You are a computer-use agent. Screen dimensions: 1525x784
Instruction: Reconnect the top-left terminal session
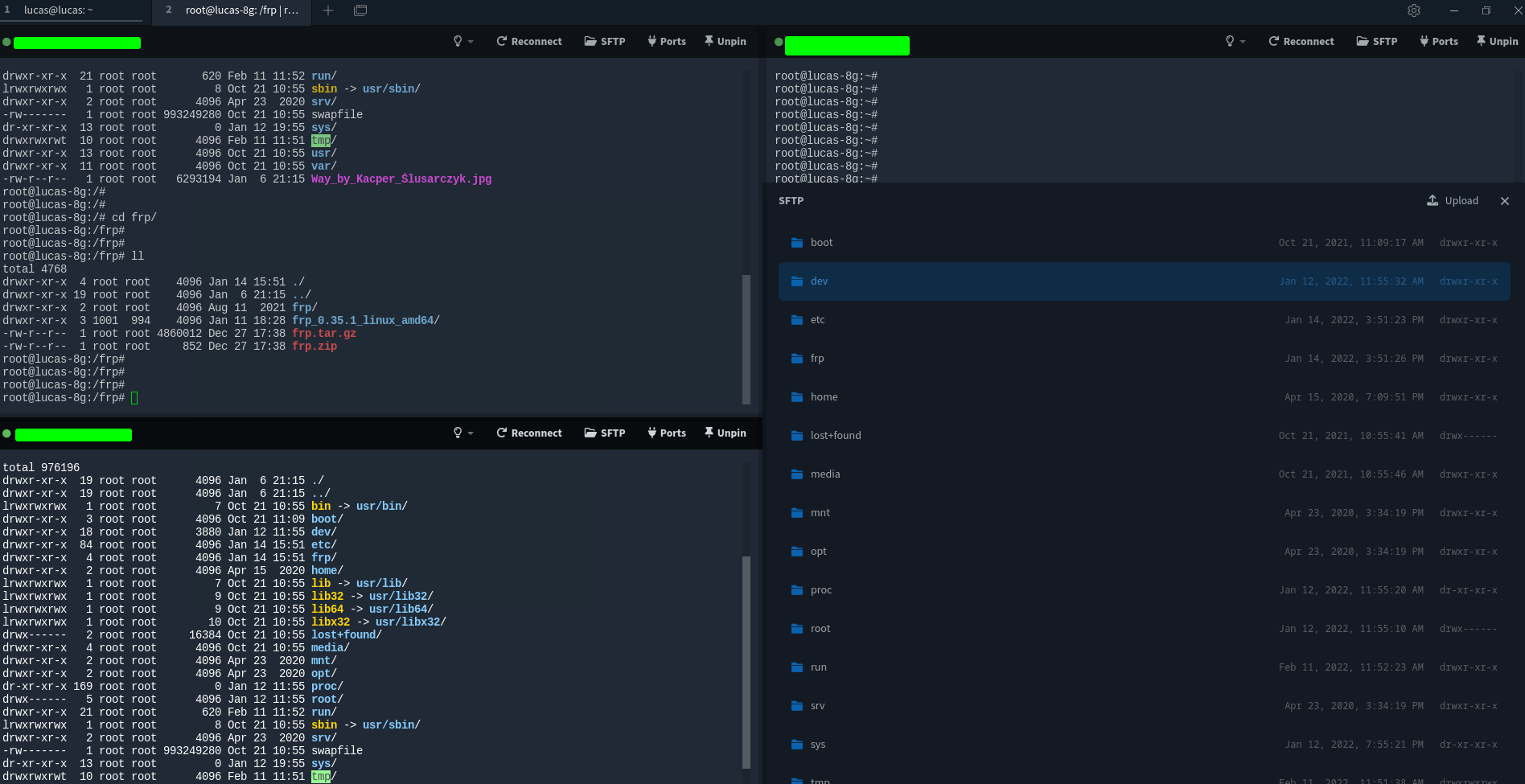(528, 41)
